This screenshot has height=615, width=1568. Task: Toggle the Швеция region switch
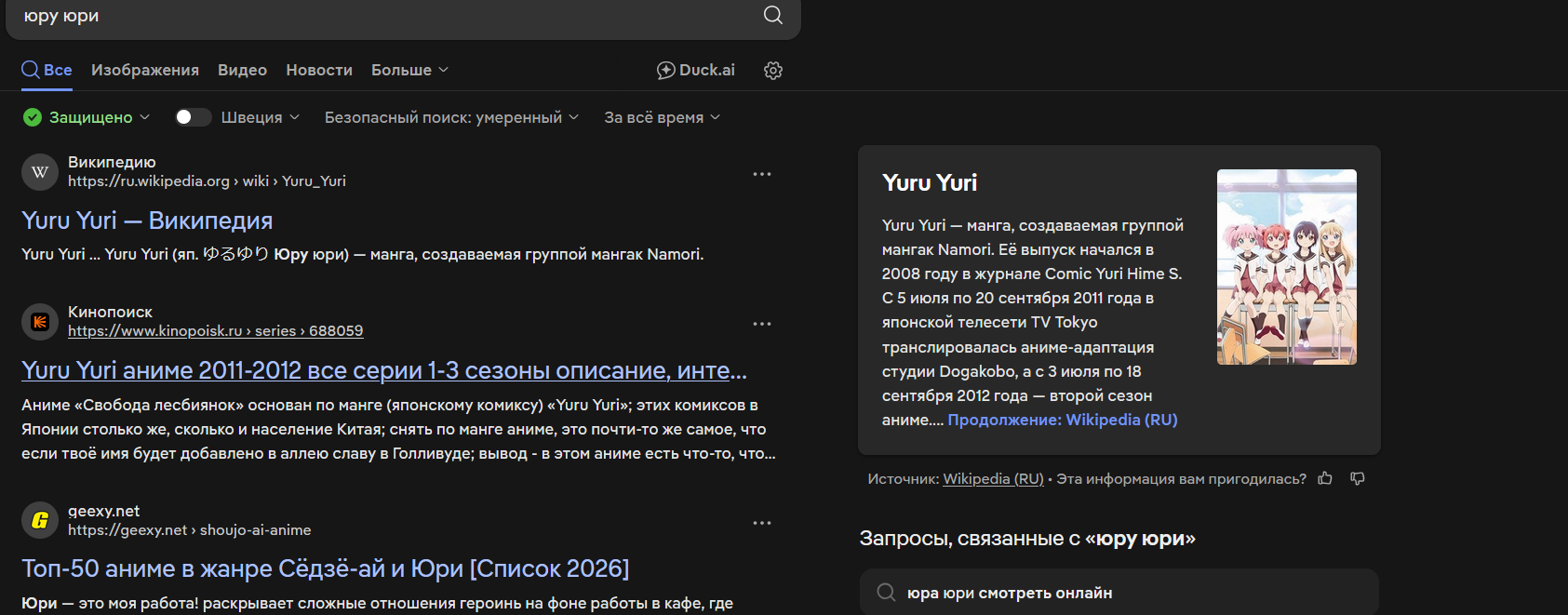coord(193,117)
